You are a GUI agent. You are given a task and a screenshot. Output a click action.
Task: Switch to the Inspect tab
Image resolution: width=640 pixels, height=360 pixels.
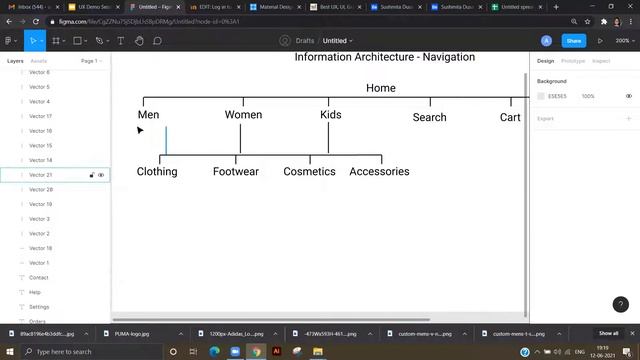[x=601, y=61]
